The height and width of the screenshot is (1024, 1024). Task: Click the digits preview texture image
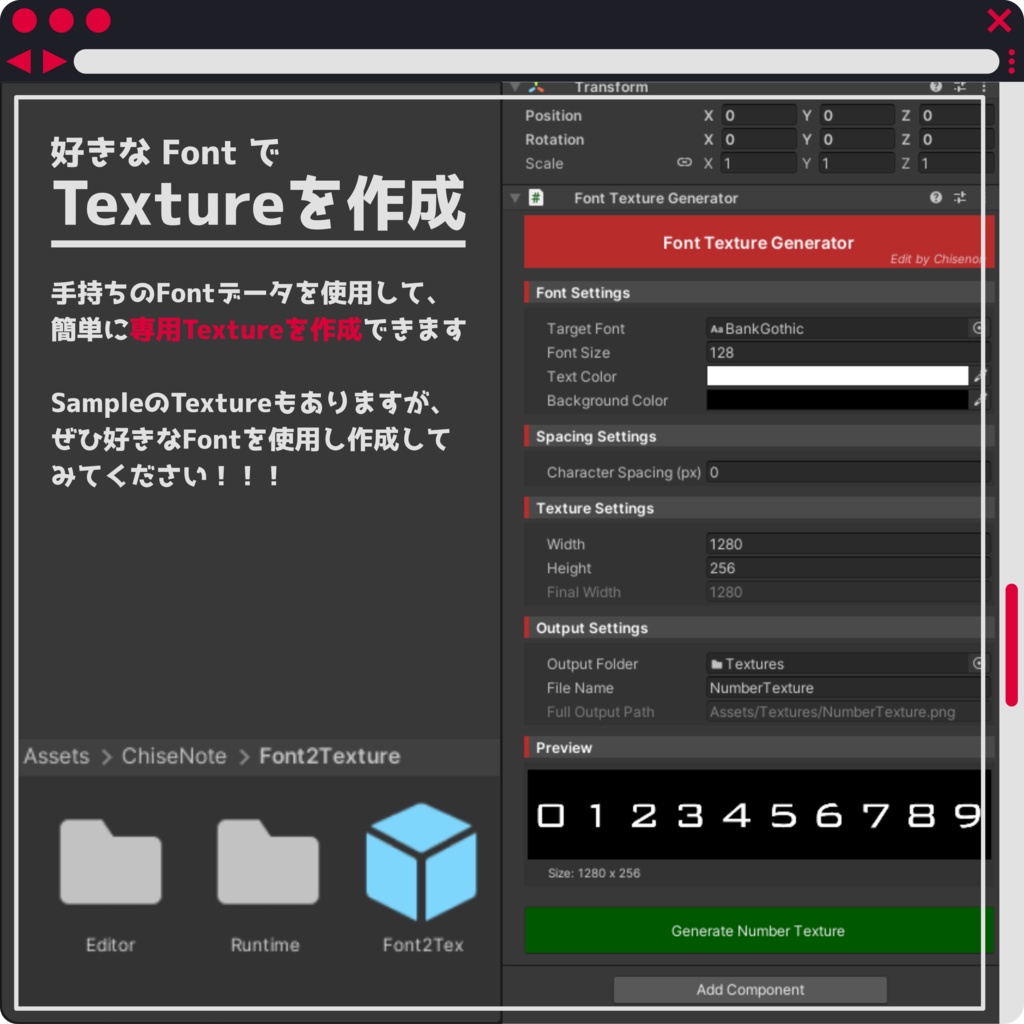pos(759,814)
